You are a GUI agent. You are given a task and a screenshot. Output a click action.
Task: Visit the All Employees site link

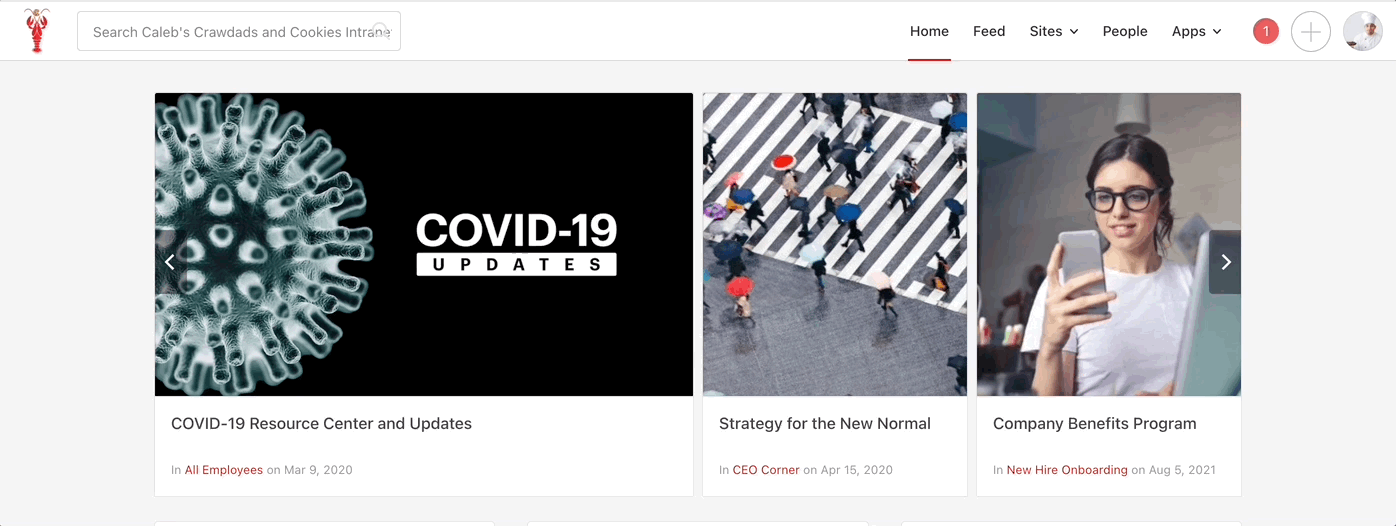pyautogui.click(x=224, y=470)
